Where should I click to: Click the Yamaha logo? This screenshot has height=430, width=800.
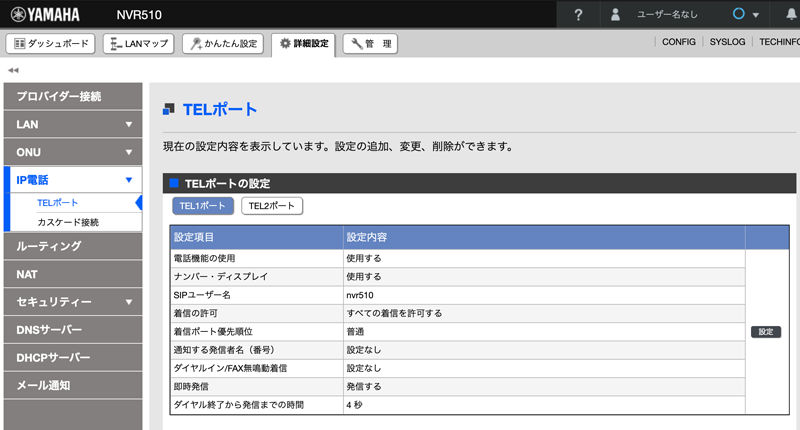coord(45,14)
